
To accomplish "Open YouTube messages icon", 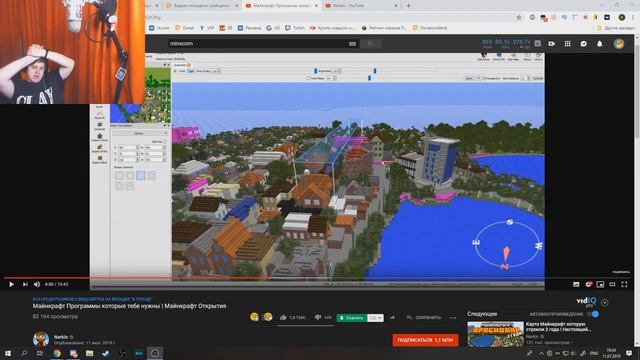I will click(584, 44).
